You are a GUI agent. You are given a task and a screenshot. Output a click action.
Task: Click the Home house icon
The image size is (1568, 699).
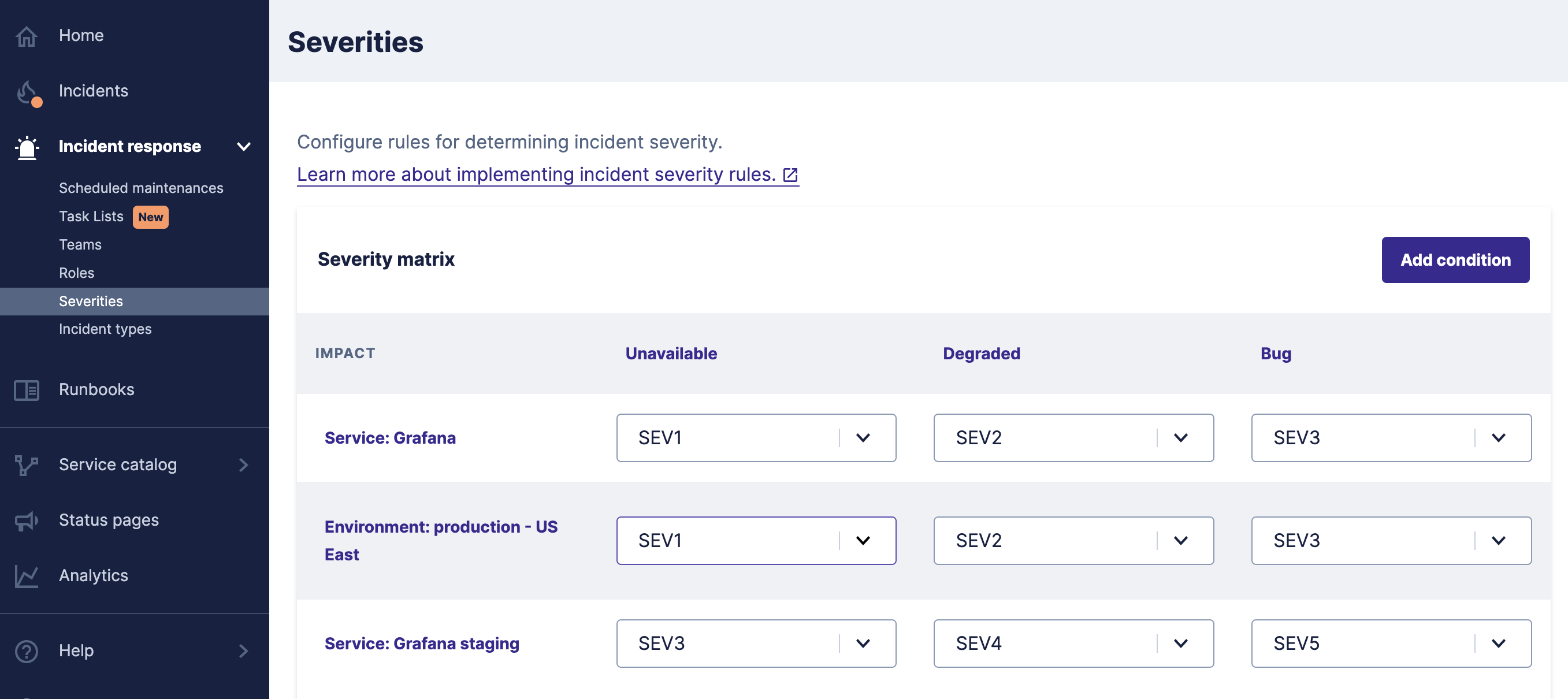tap(26, 36)
